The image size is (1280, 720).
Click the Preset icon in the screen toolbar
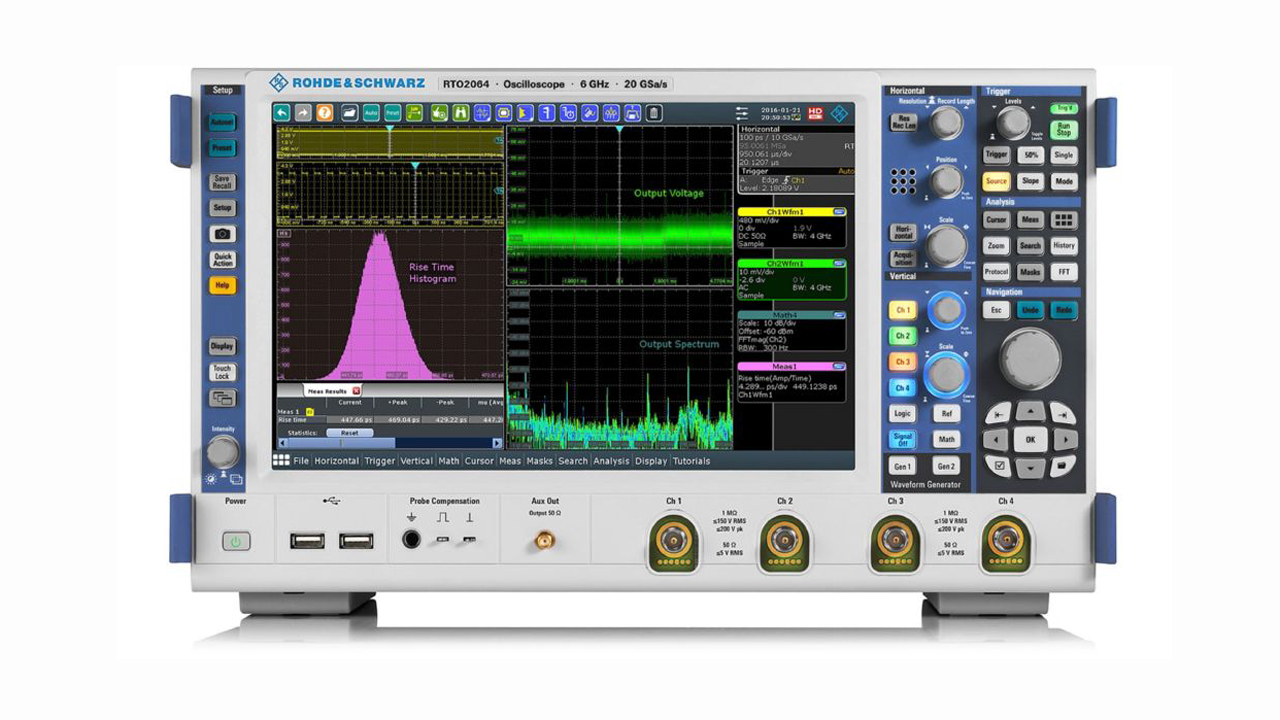pyautogui.click(x=393, y=114)
